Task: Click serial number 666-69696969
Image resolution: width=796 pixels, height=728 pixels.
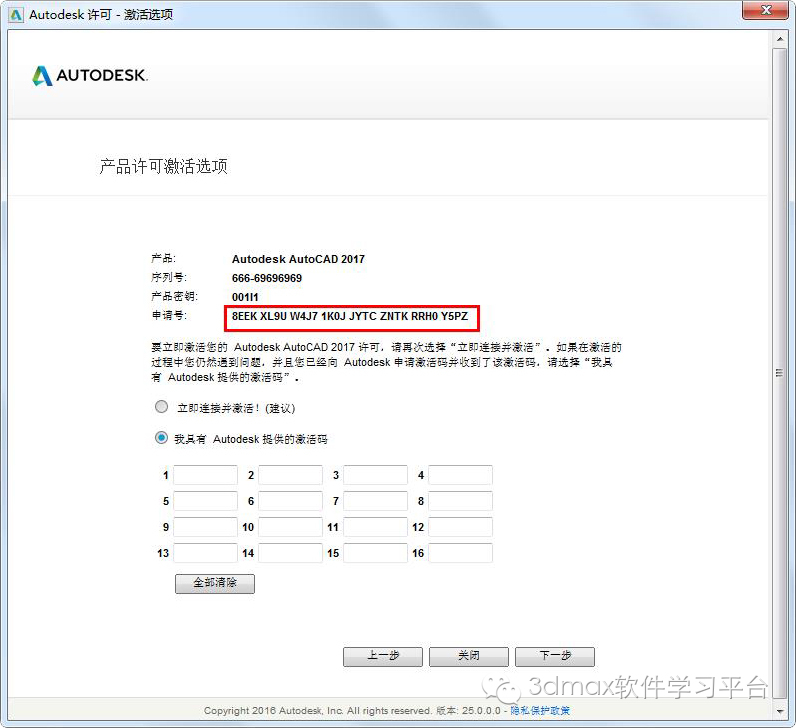Action: (x=267, y=278)
